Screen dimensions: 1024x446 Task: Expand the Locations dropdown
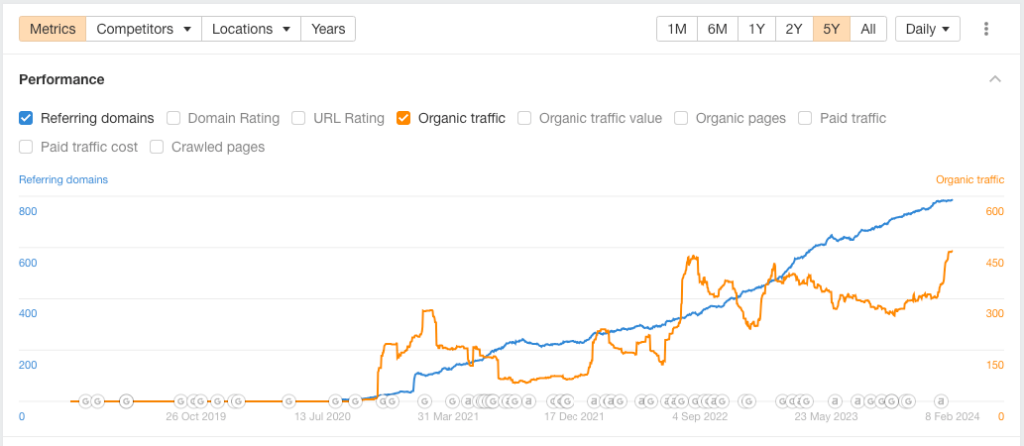point(251,29)
